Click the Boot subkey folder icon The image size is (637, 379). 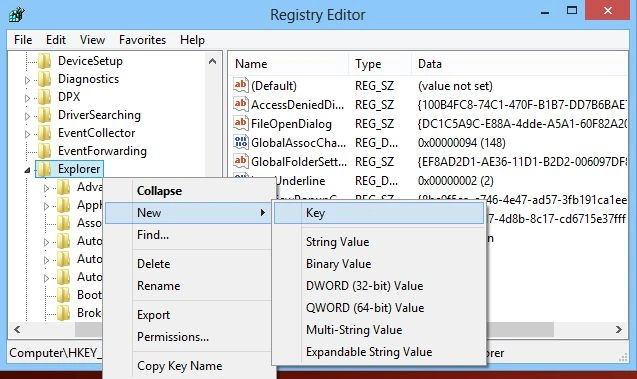pos(63,295)
